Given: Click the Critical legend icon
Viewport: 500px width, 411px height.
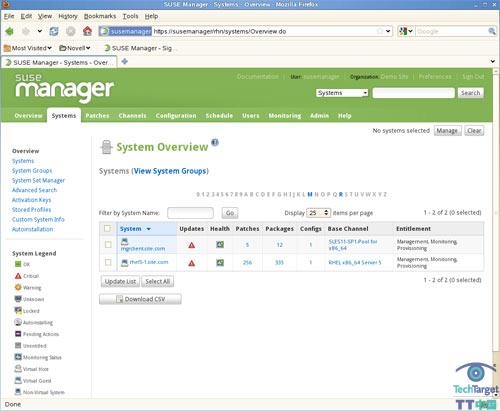Looking at the screenshot, I should (x=18, y=276).
